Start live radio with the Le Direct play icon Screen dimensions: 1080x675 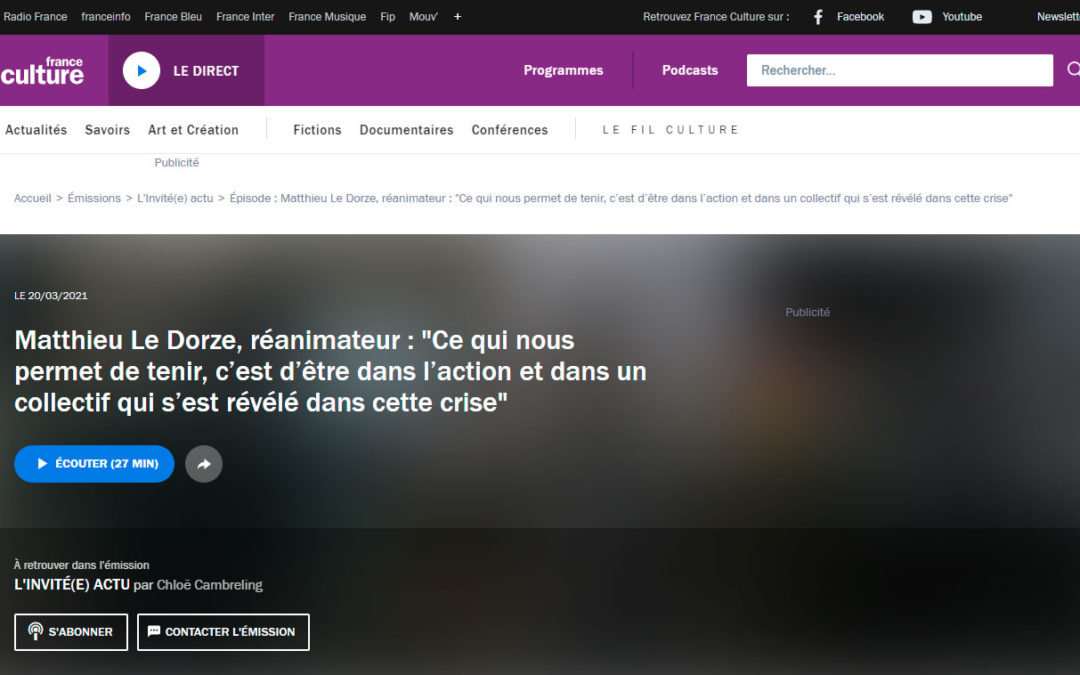tap(141, 70)
